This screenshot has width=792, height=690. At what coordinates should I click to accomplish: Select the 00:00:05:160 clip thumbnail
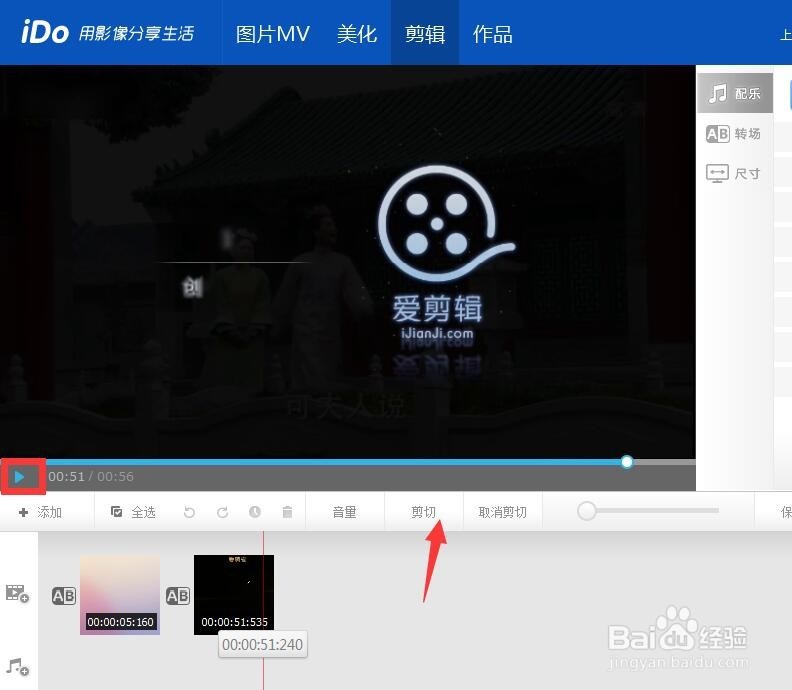[x=120, y=595]
